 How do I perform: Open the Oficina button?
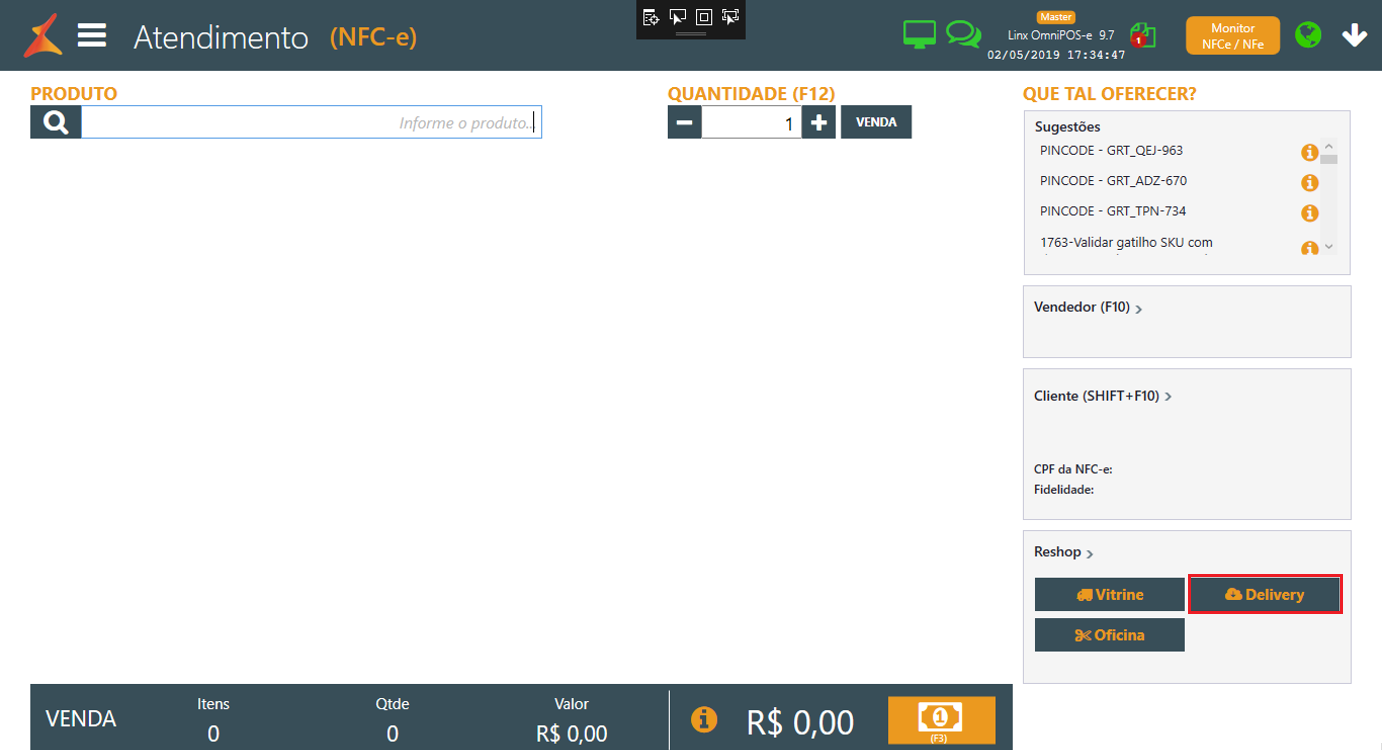(x=1110, y=635)
